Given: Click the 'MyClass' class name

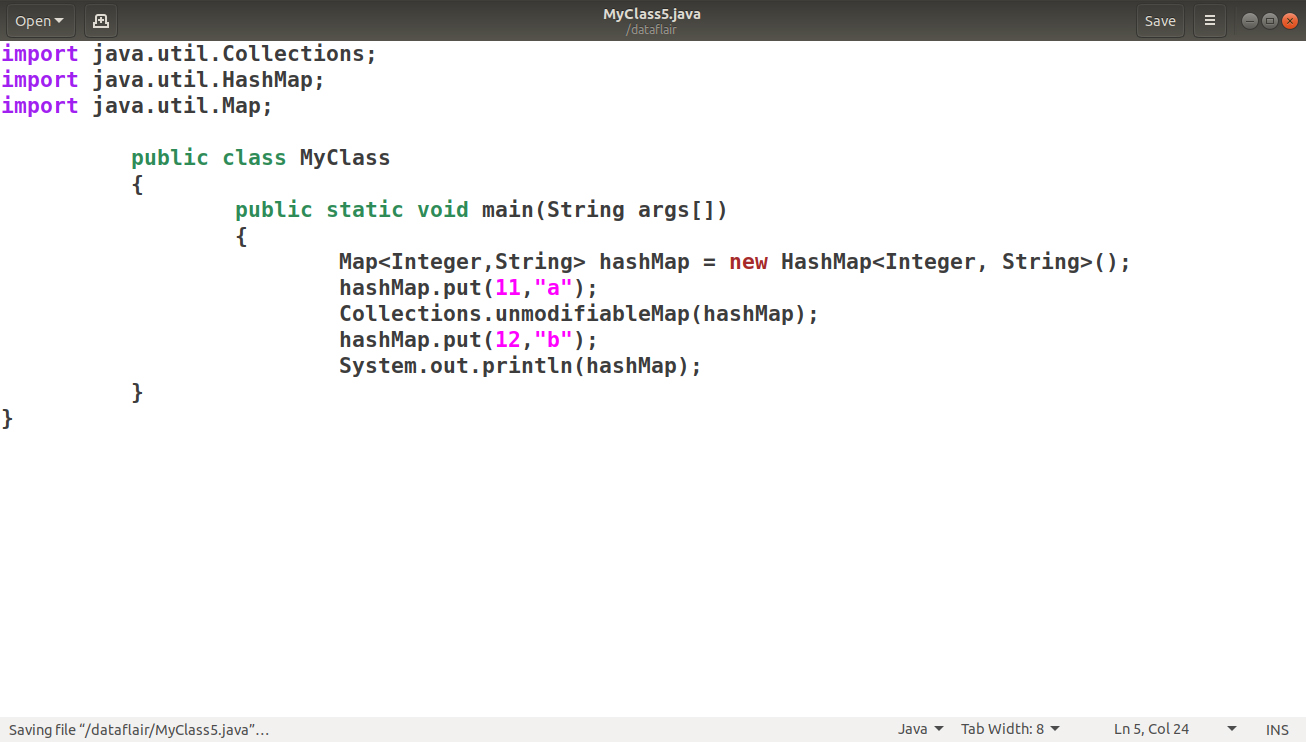Looking at the screenshot, I should point(345,158).
